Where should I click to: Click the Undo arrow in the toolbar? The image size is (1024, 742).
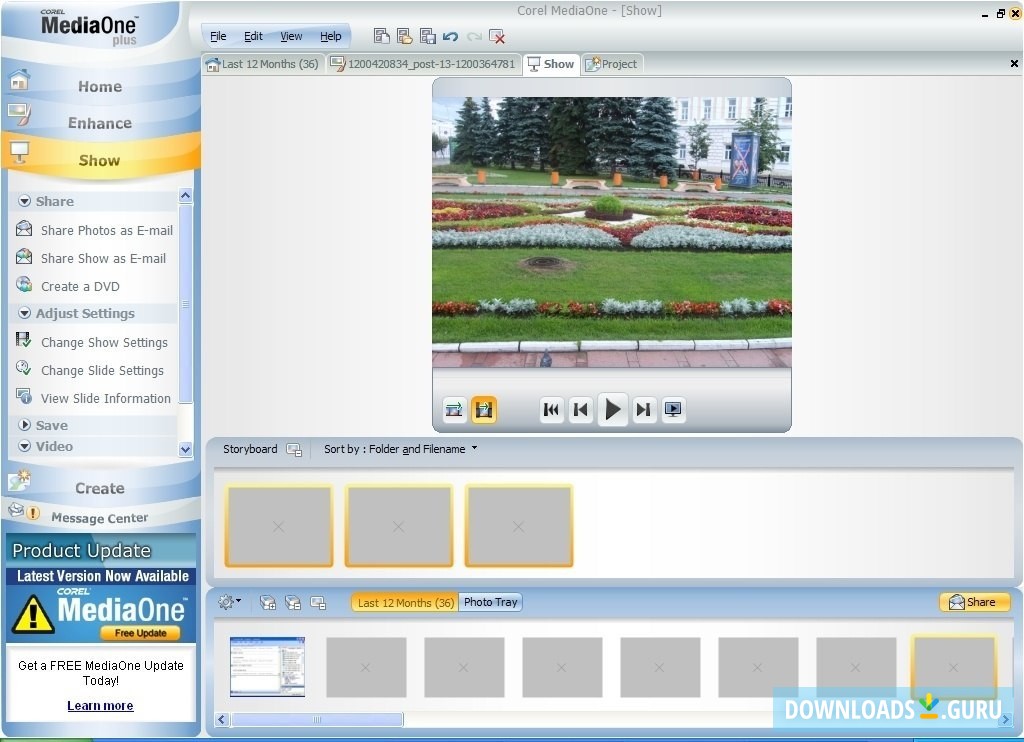(450, 36)
